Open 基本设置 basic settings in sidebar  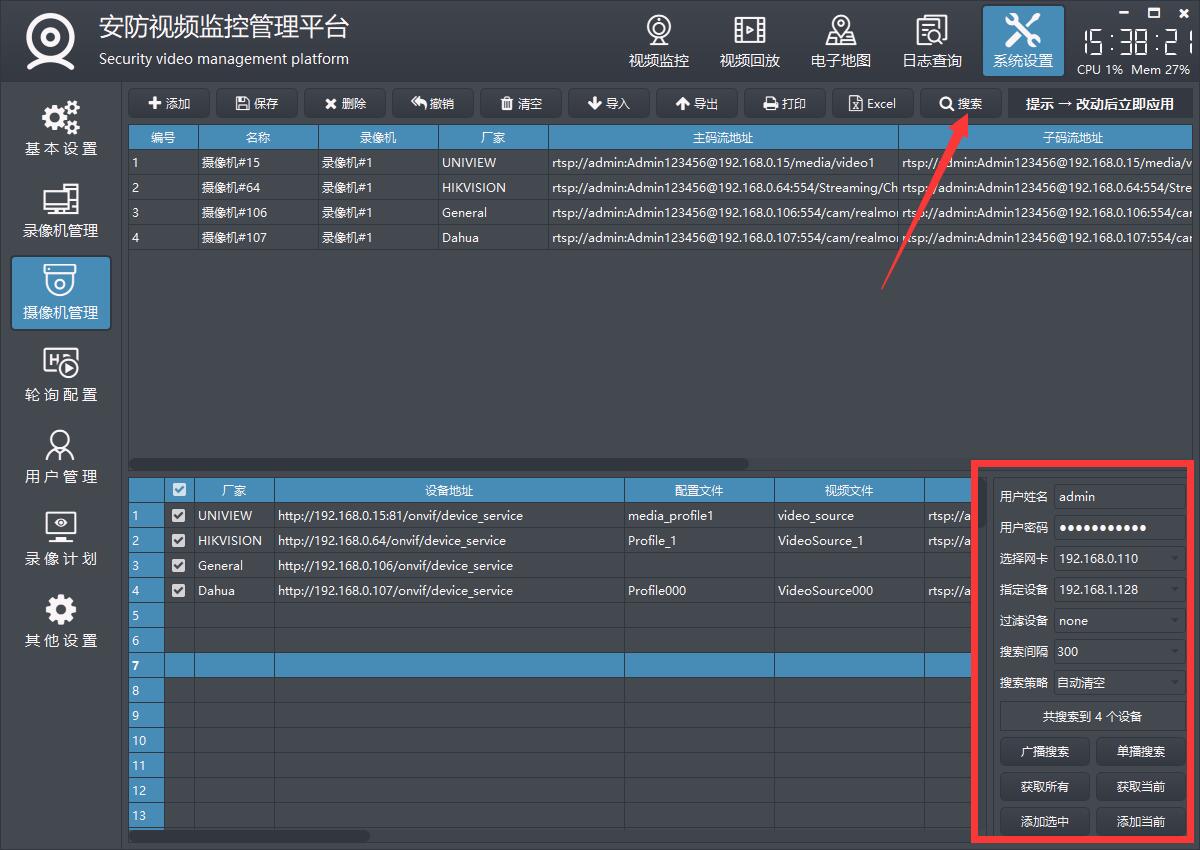[61, 129]
